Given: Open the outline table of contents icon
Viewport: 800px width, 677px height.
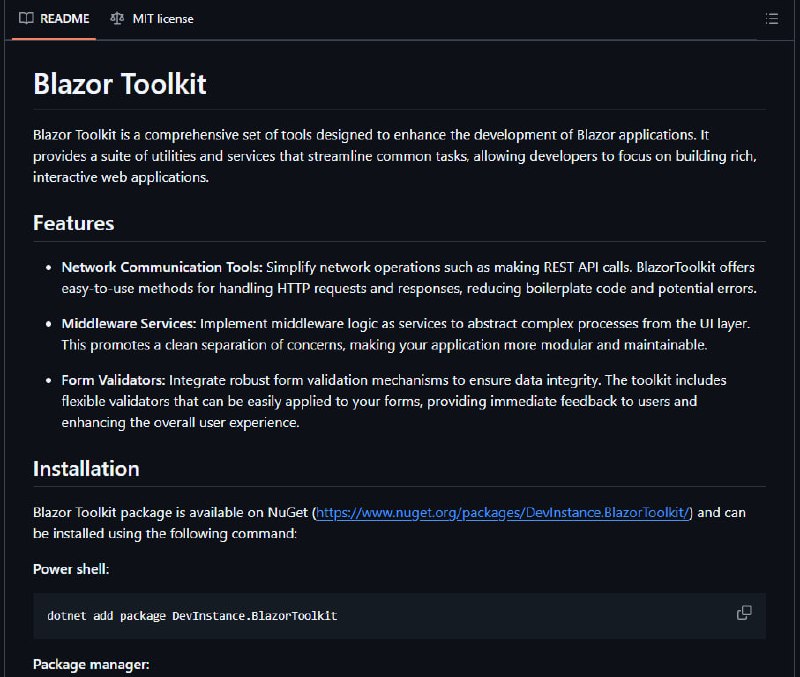Looking at the screenshot, I should click(771, 19).
